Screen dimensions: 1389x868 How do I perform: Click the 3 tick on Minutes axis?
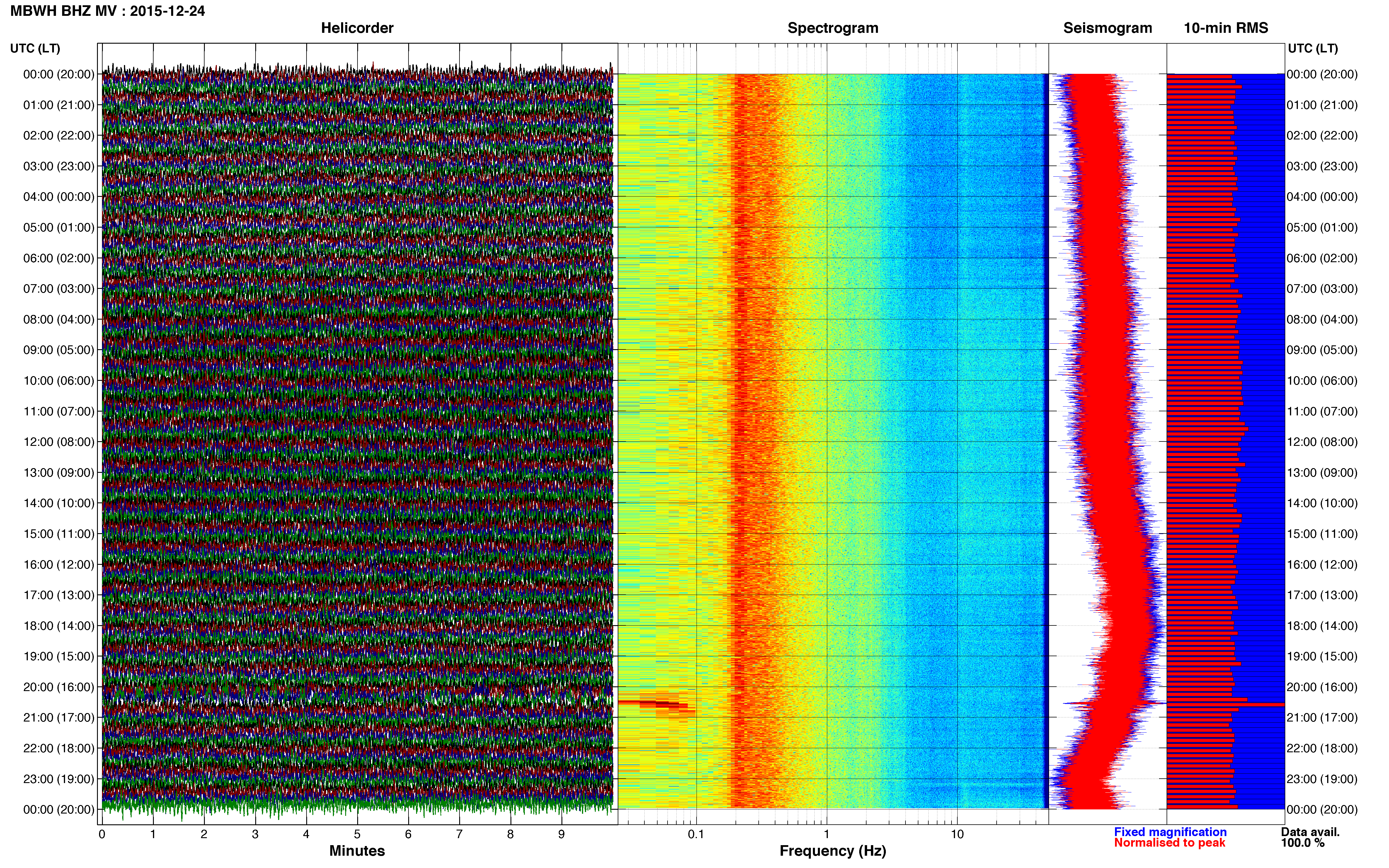(255, 834)
